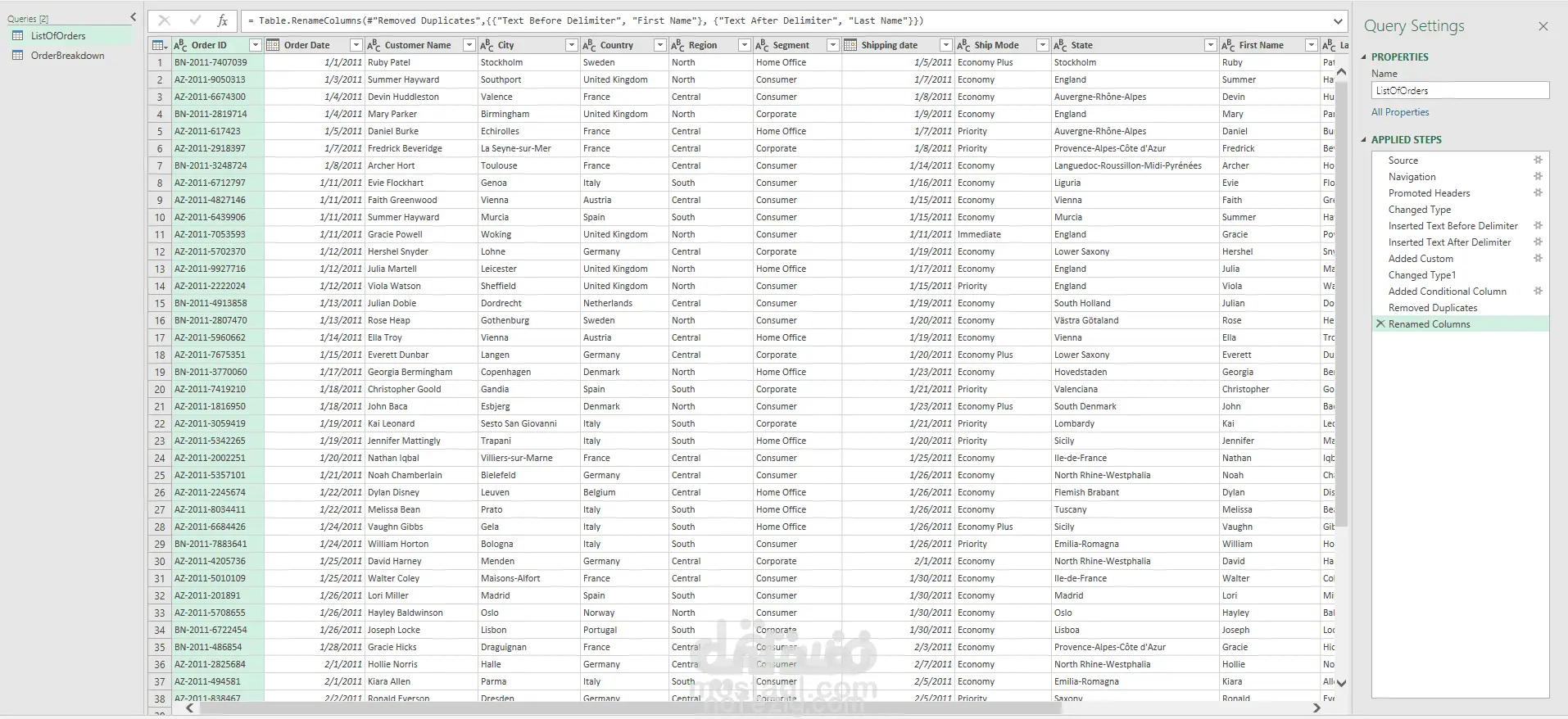Open the Region column filter dropdown
The height and width of the screenshot is (719, 1568).
pos(744,45)
